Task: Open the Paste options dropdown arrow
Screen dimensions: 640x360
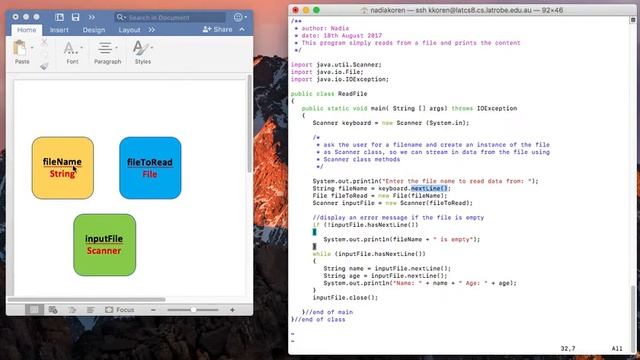Action: [x=32, y=48]
